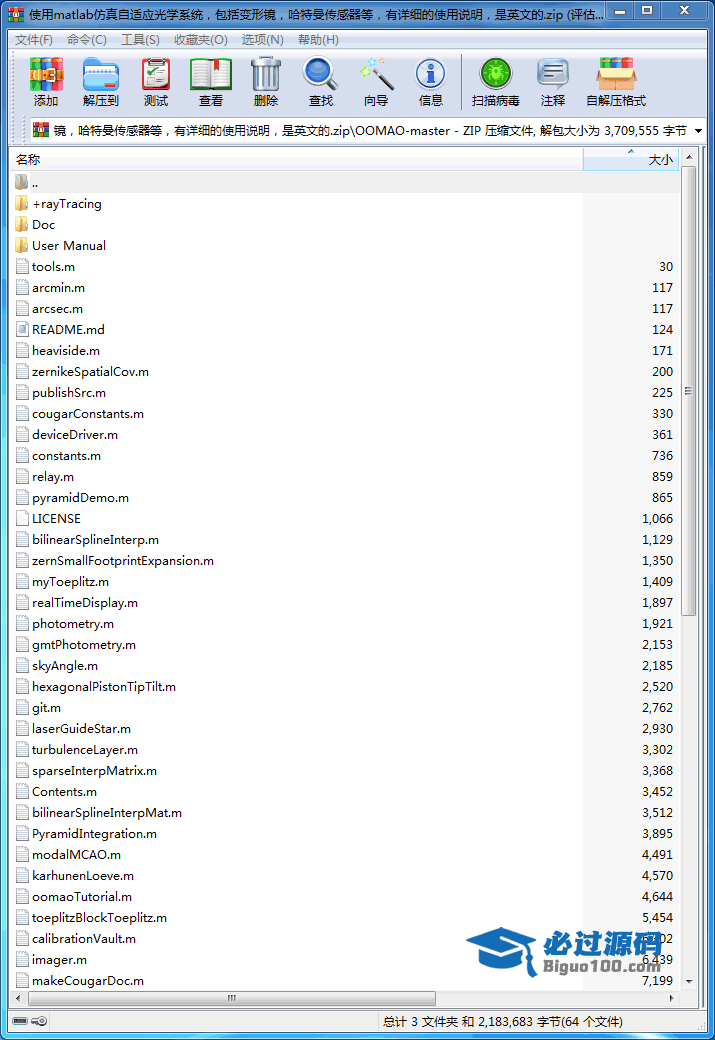Click the tools.m file icon
This screenshot has height=1040, width=715.
22,267
